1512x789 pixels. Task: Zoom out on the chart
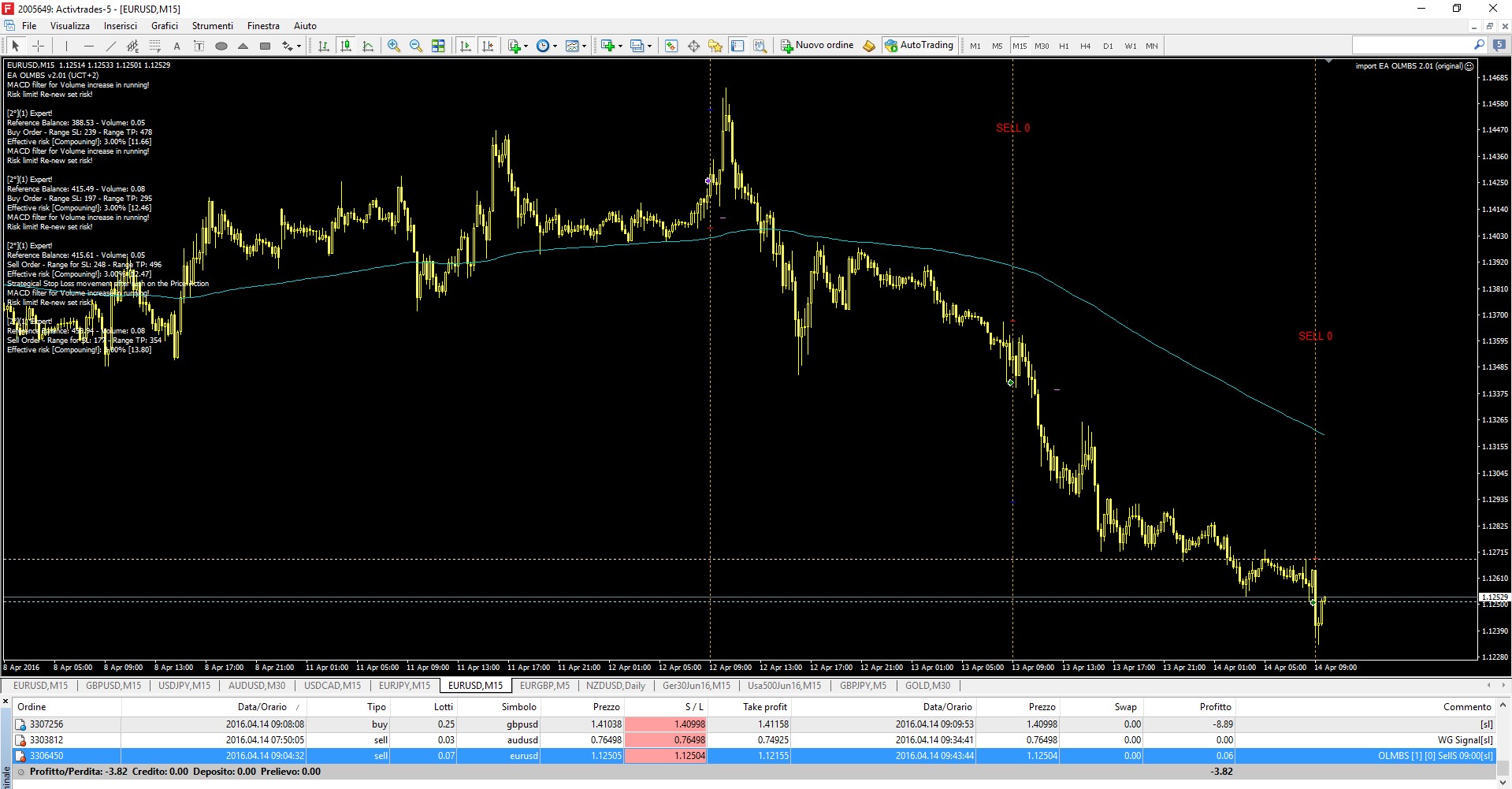[416, 46]
